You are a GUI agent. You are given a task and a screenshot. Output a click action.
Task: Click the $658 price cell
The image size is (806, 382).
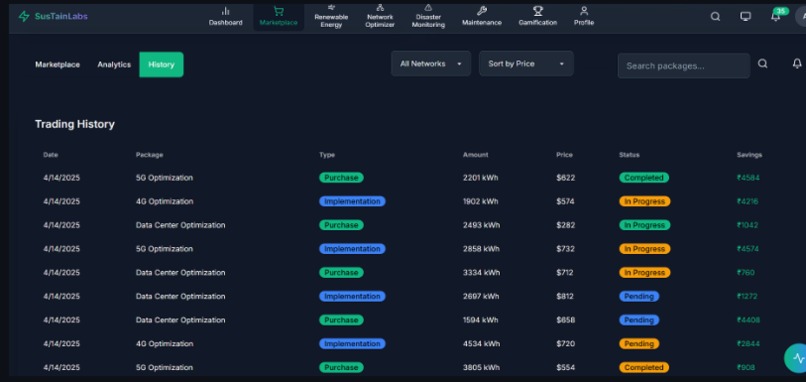565,320
